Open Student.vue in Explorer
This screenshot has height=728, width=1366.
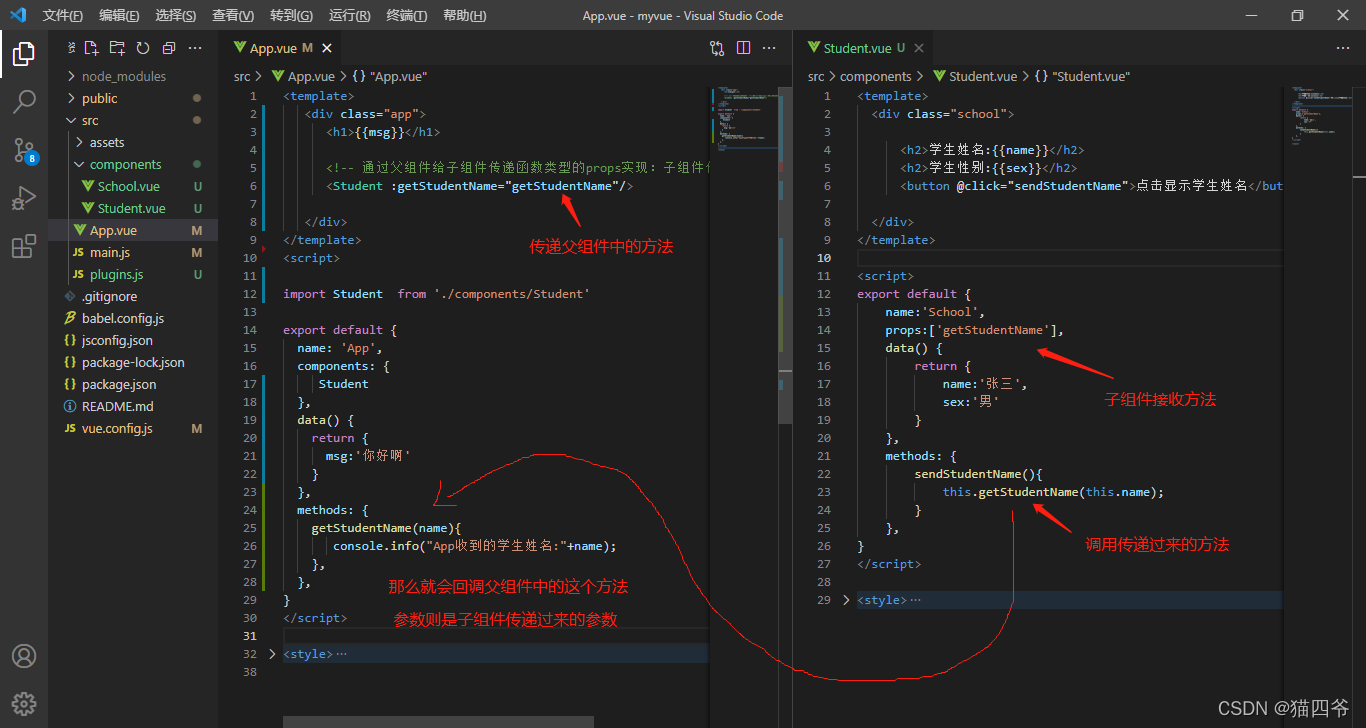tap(133, 208)
